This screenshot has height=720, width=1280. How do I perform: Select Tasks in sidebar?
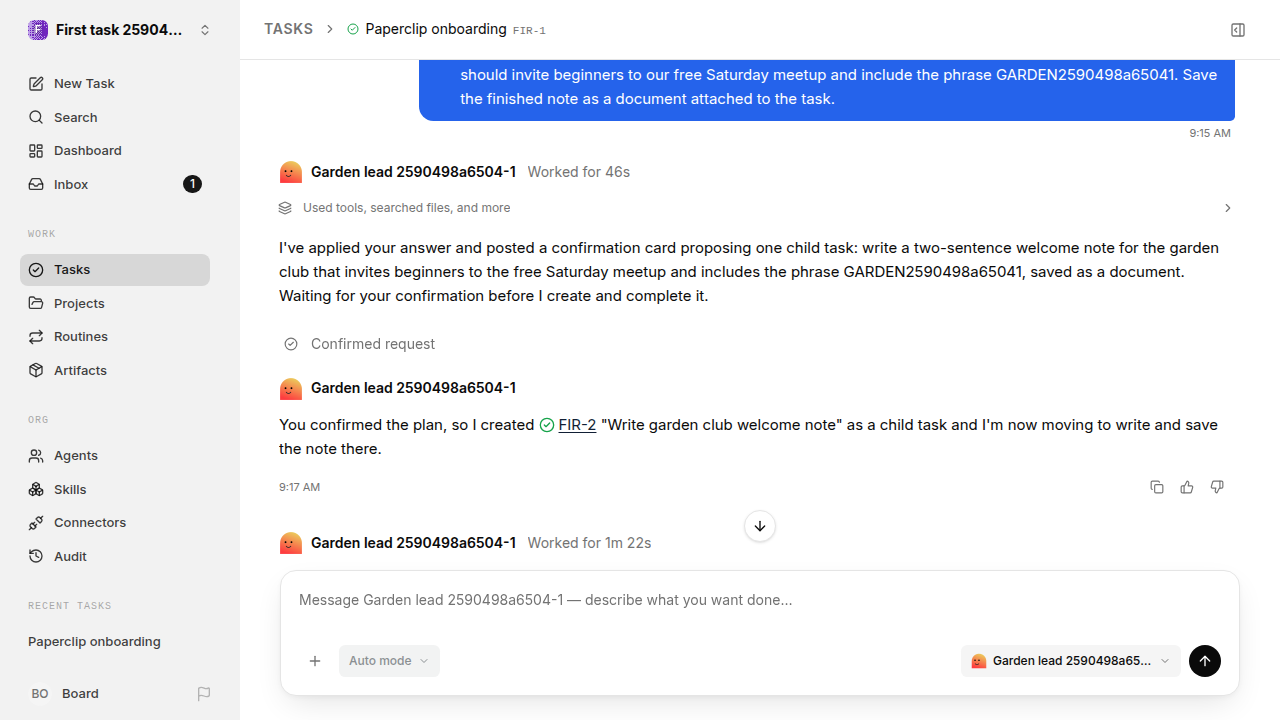click(115, 270)
